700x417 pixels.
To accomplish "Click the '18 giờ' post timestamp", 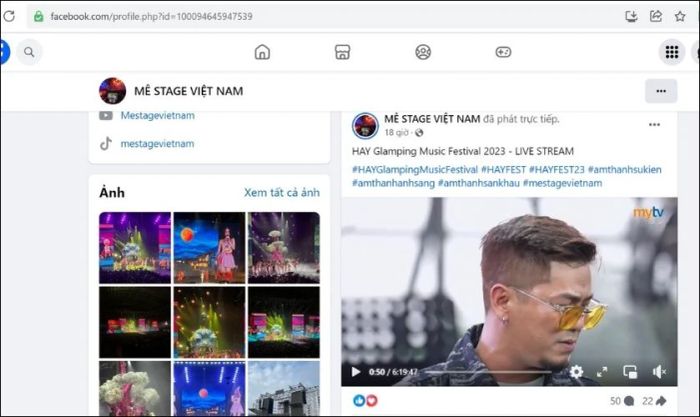I will tap(396, 133).
